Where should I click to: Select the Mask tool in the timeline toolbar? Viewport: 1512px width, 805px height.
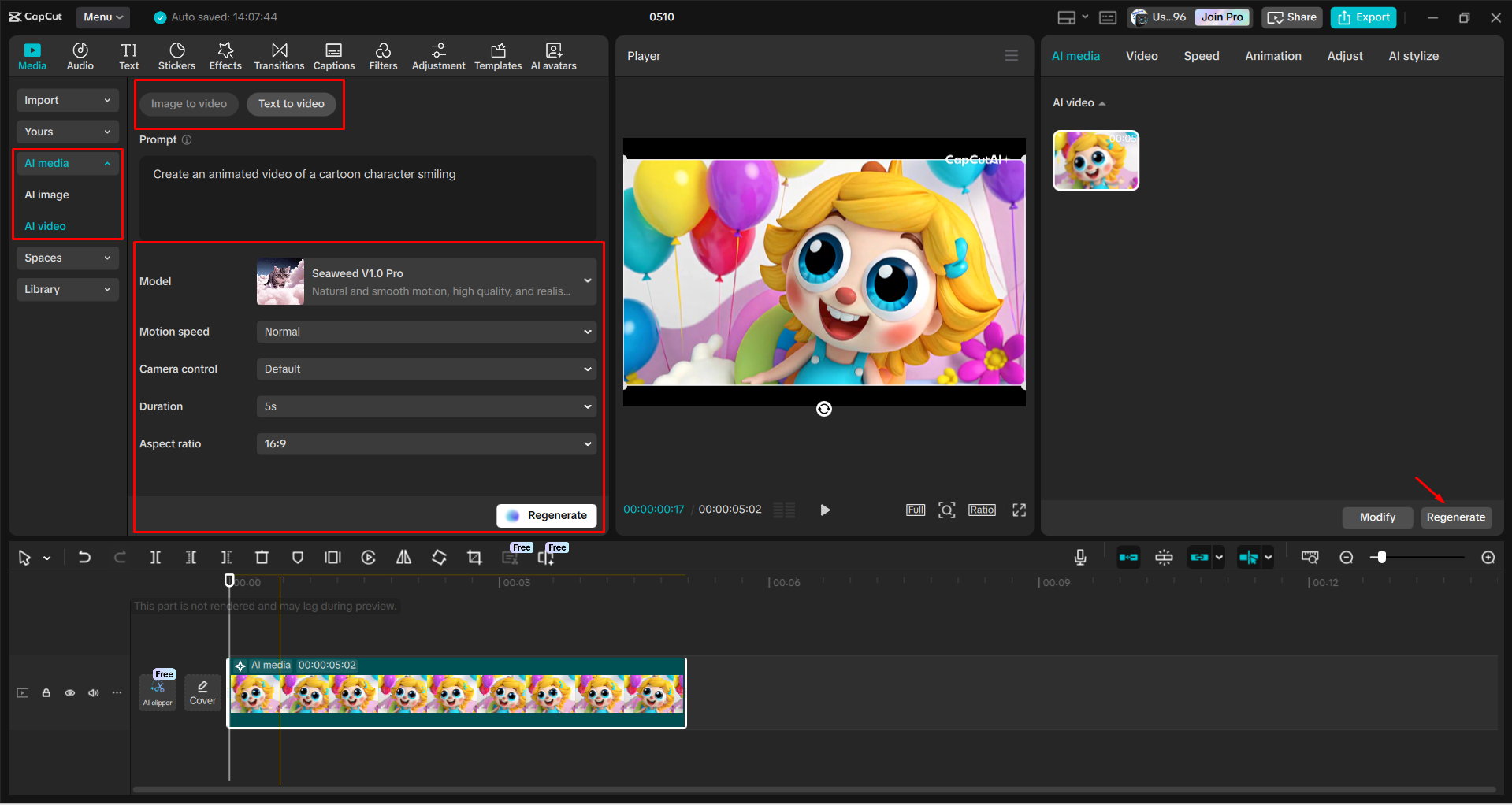coord(297,557)
